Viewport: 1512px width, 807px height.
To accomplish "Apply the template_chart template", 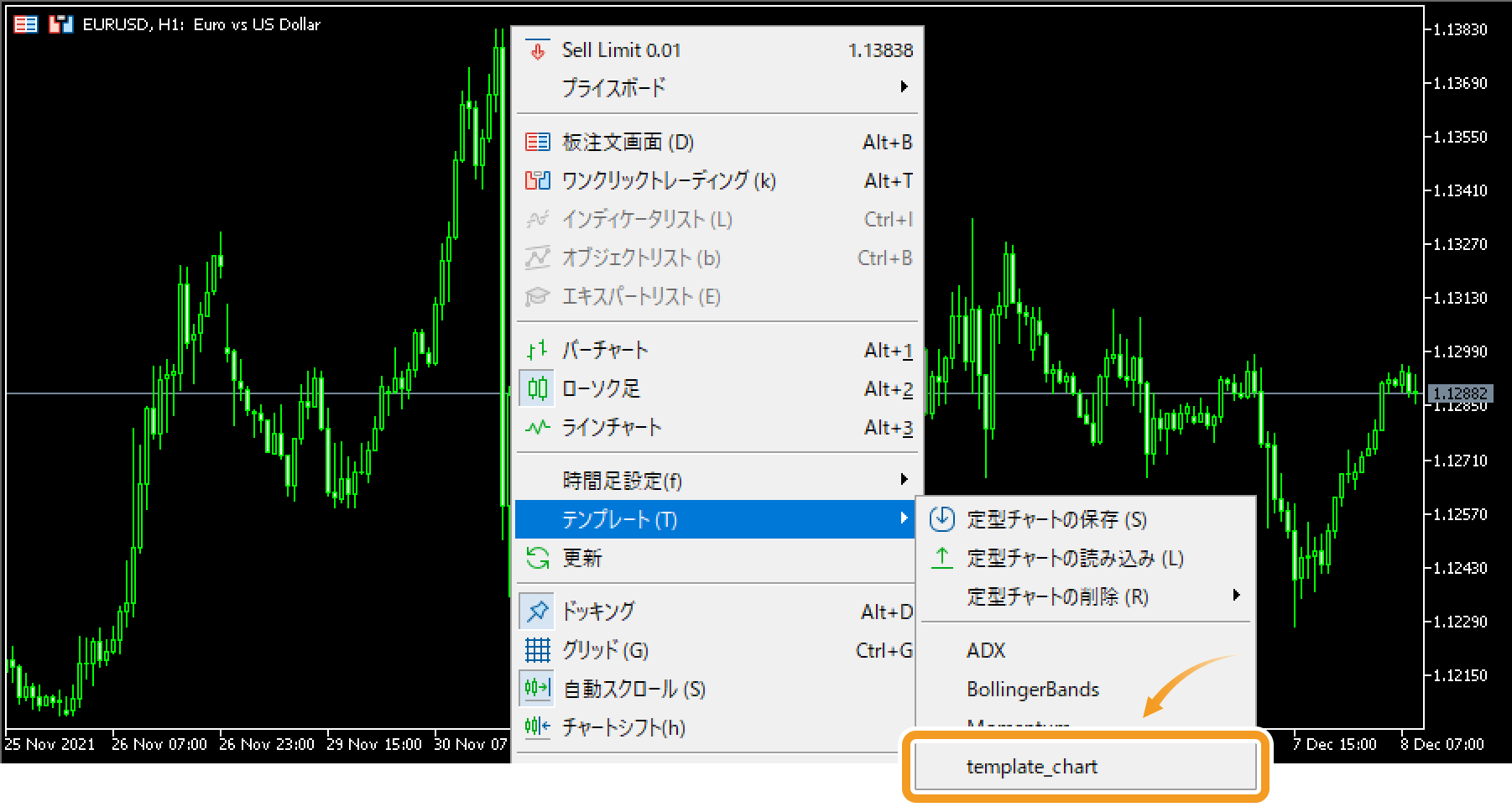I will click(x=1086, y=766).
